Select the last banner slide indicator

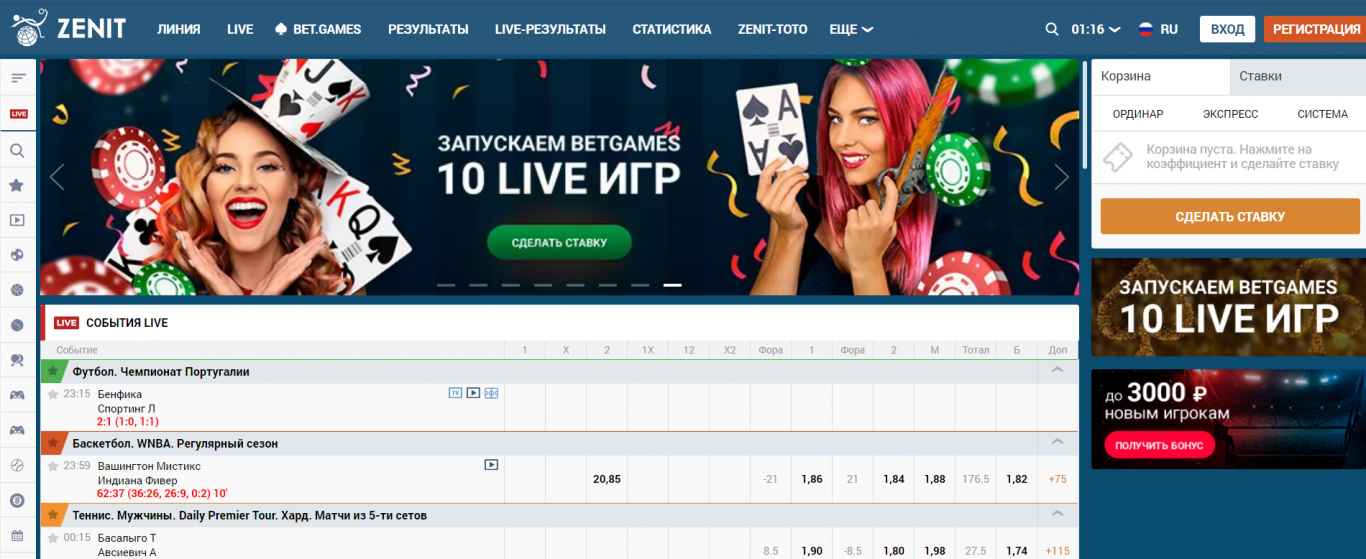click(672, 285)
